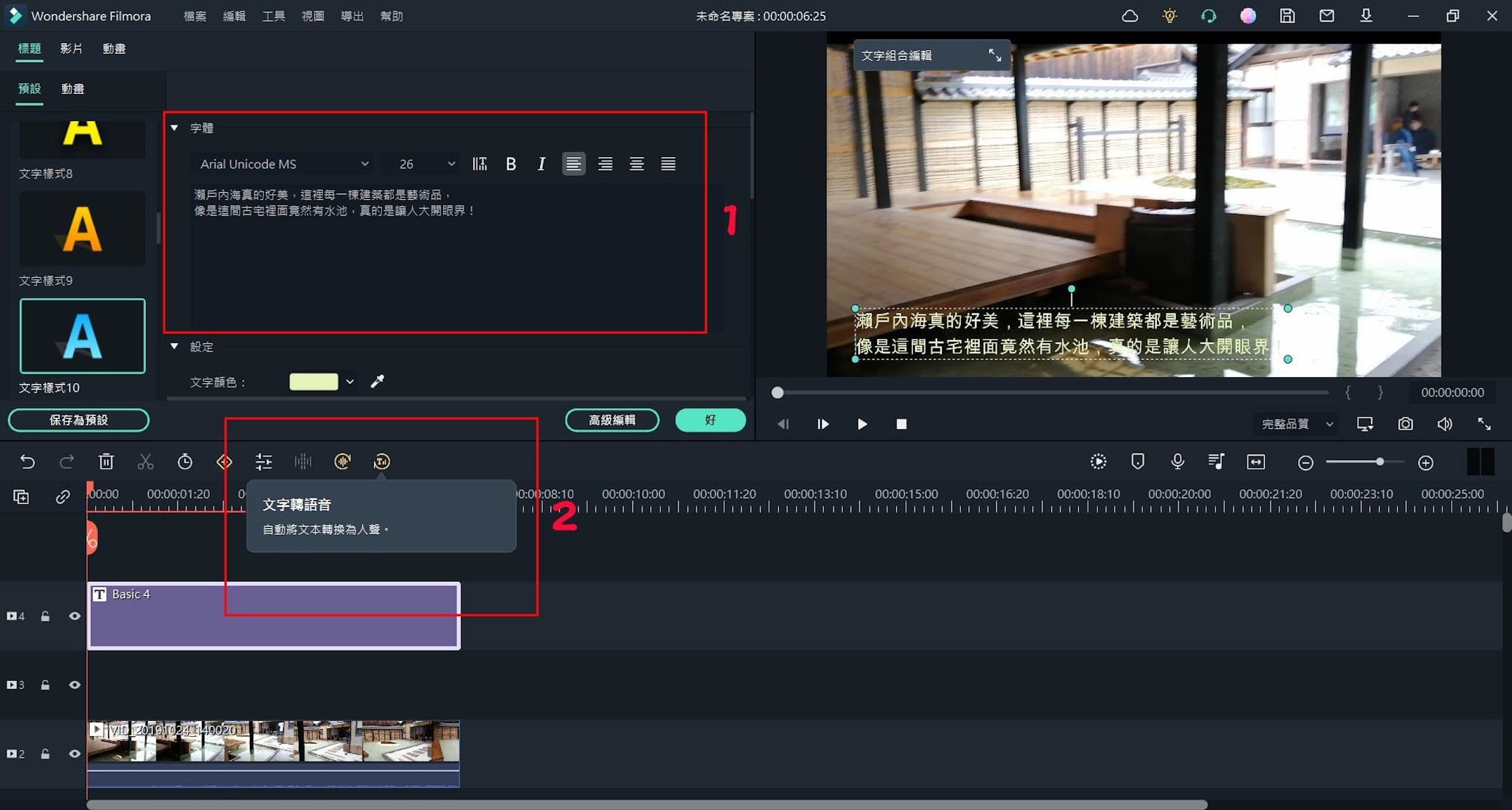Open the 檔案 menu
The image size is (1512, 810).
coord(194,16)
